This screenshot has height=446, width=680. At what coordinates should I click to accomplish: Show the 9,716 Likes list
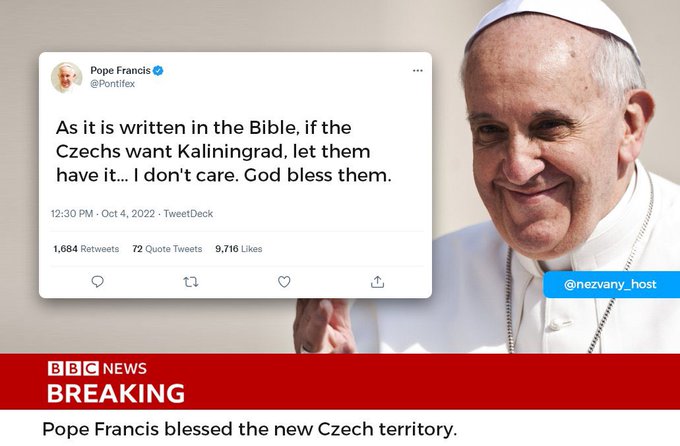click(239, 249)
